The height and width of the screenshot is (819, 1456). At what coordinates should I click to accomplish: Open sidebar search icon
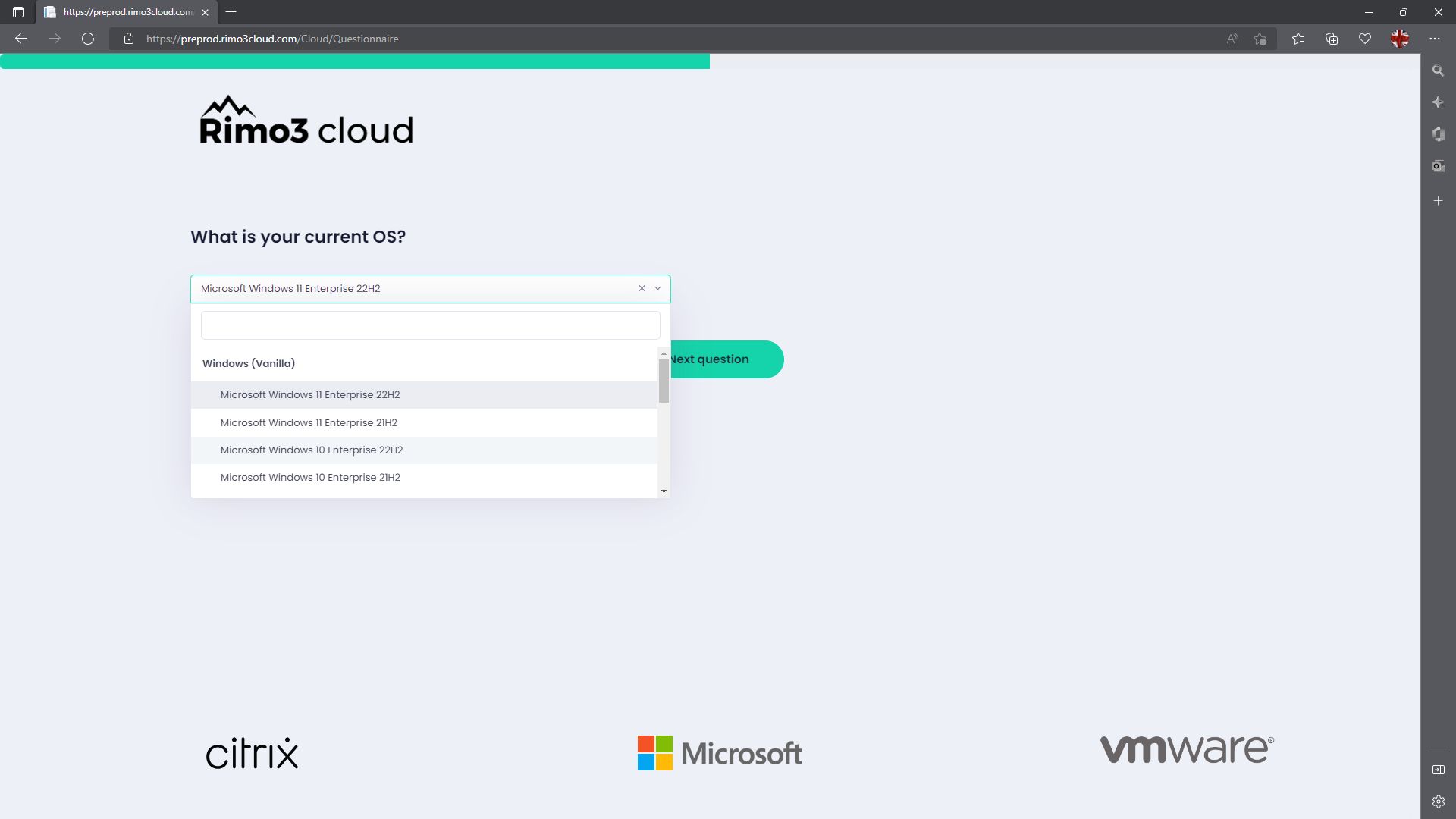(x=1438, y=71)
